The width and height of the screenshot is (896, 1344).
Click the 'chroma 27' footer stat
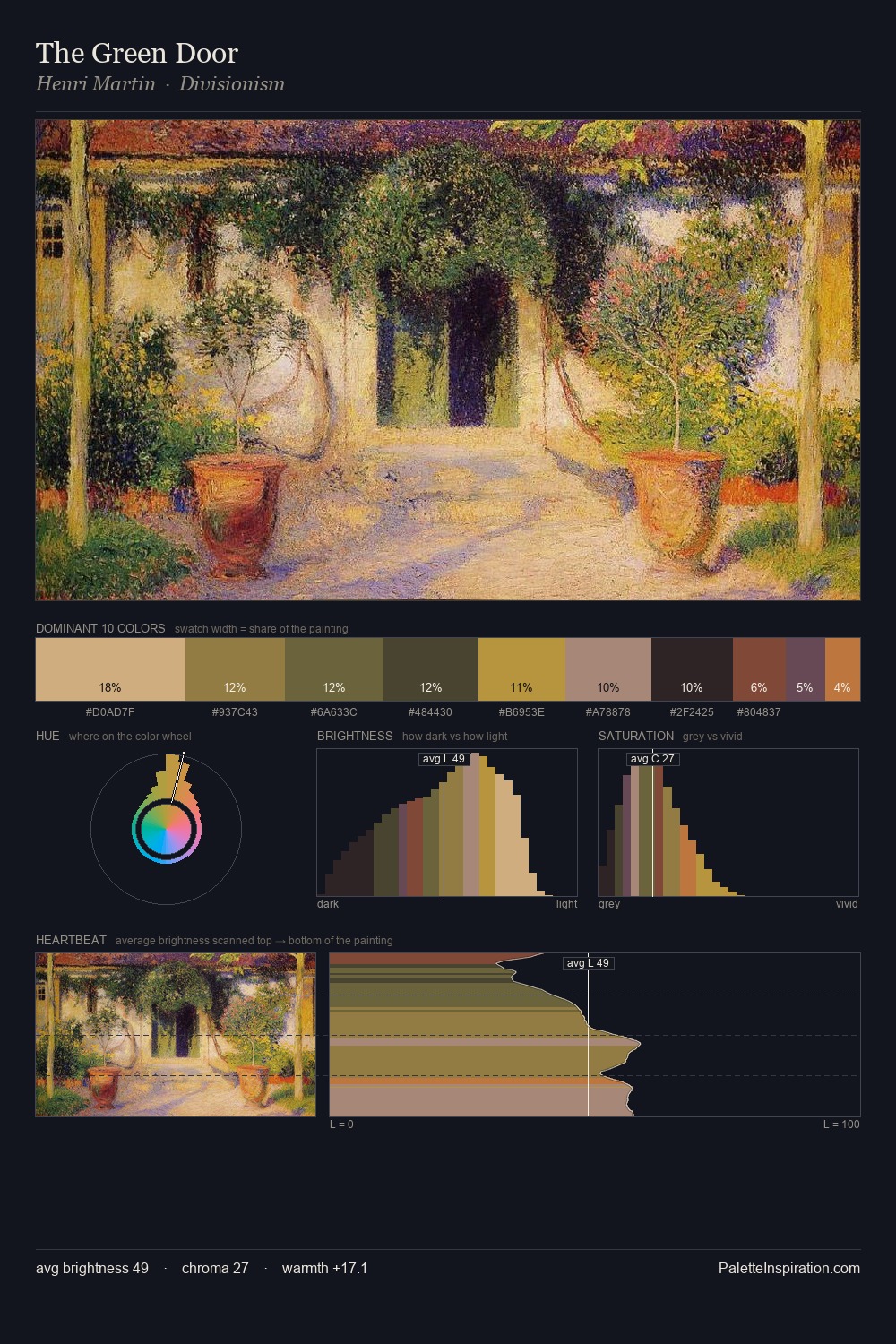pyautogui.click(x=215, y=1268)
